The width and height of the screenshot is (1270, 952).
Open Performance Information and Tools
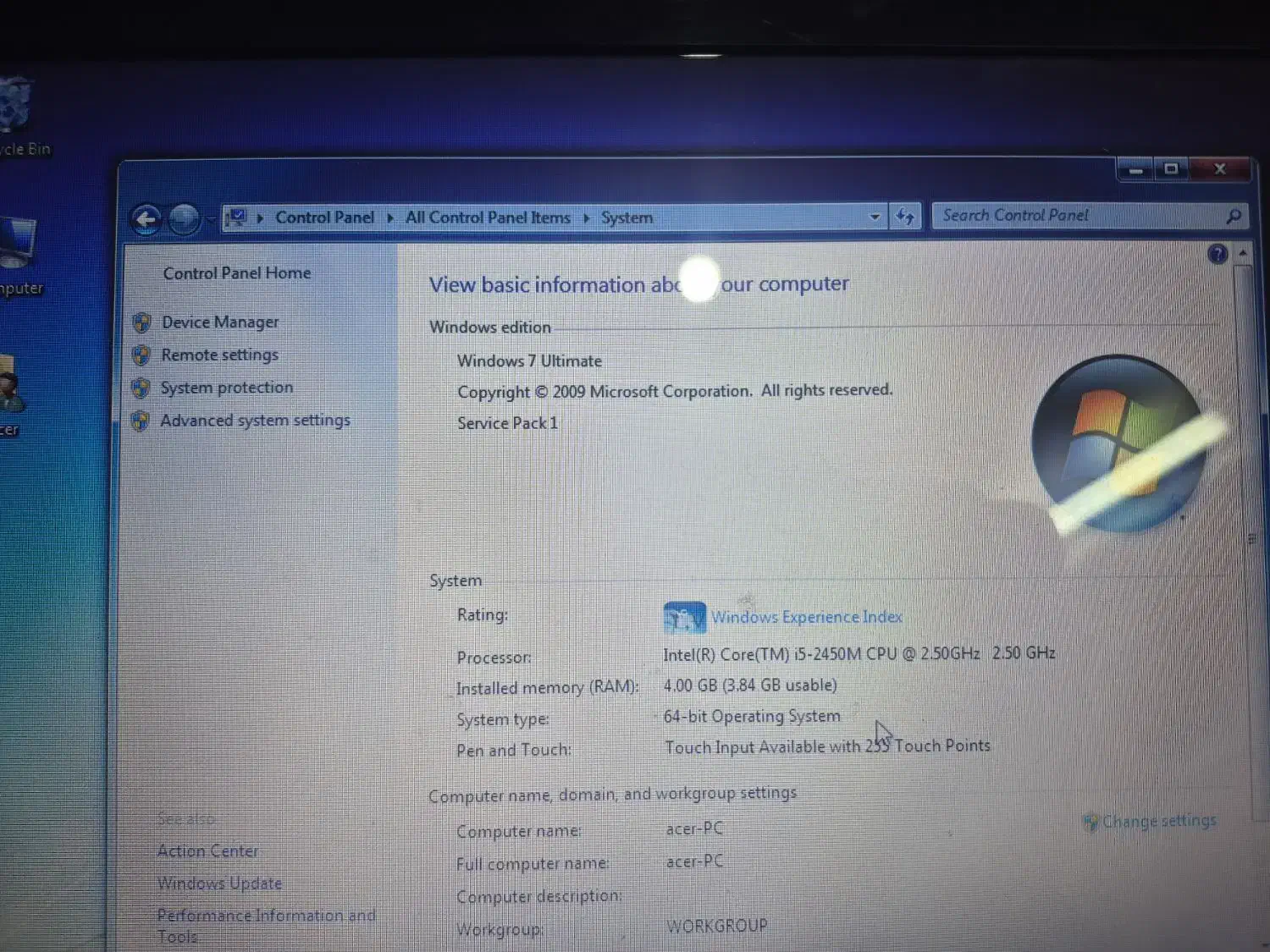click(267, 926)
